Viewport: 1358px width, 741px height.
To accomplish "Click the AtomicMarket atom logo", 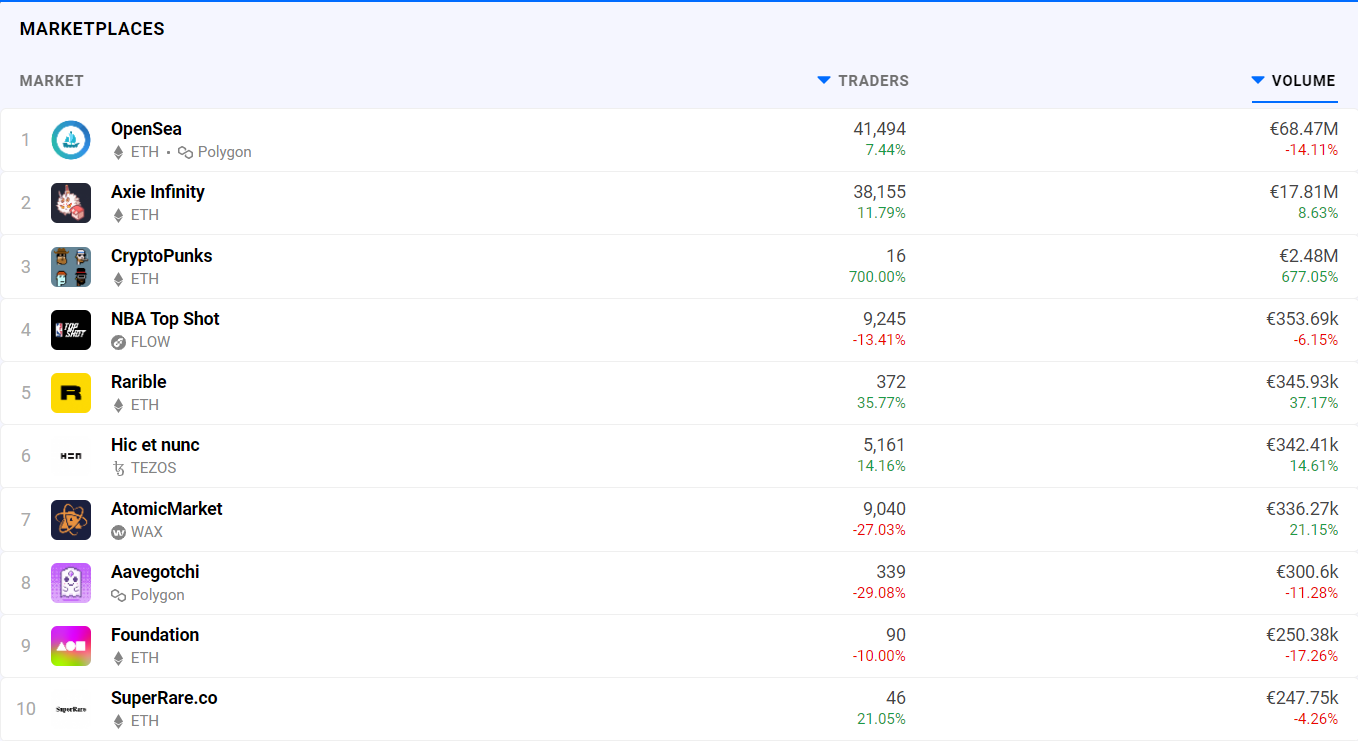I will (71, 520).
